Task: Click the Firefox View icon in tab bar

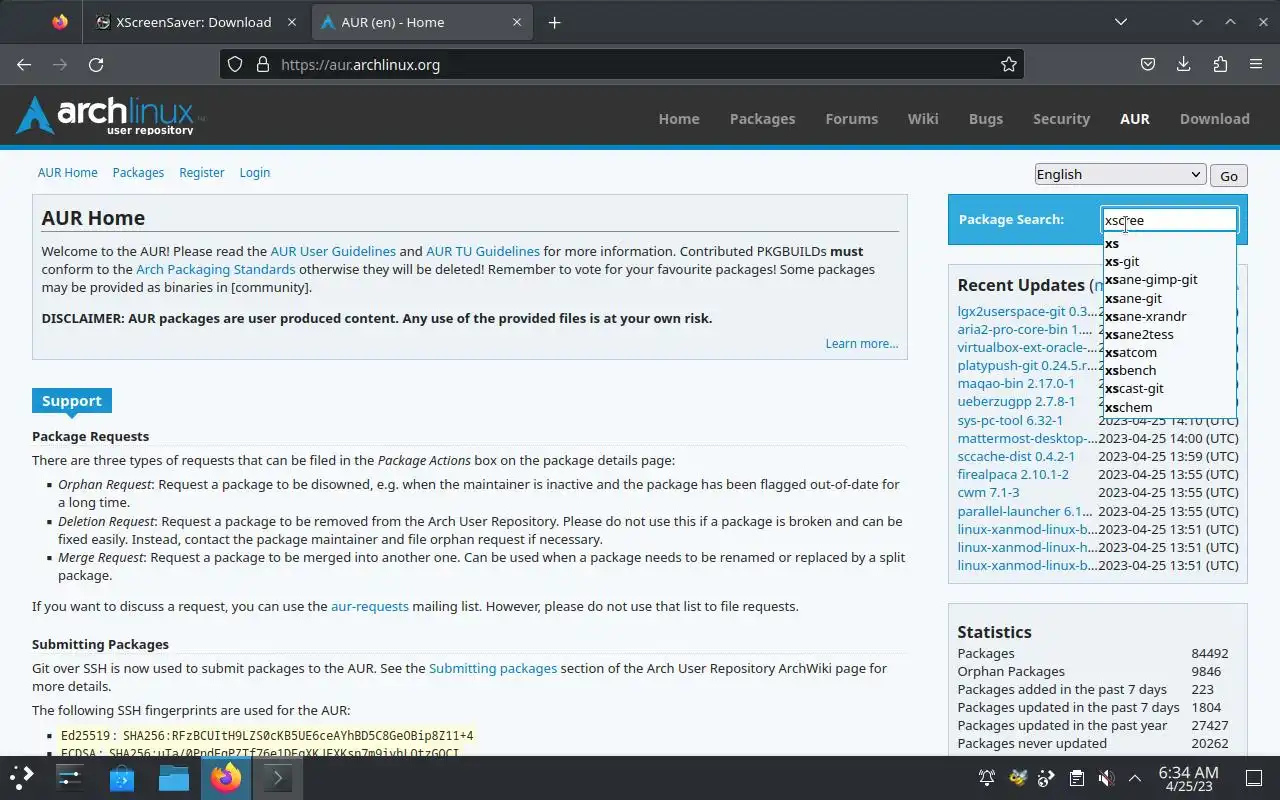Action: click(60, 22)
